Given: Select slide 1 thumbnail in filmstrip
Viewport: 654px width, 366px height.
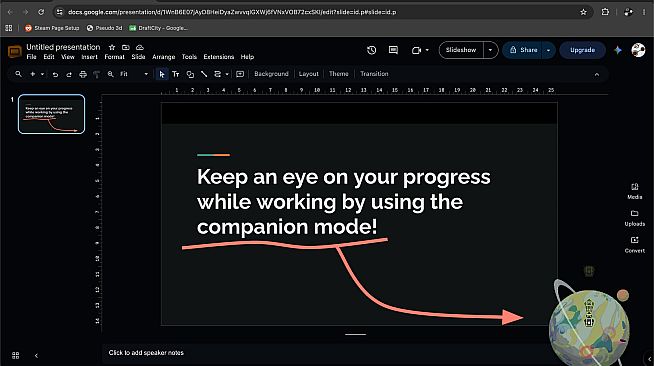Looking at the screenshot, I should (51, 114).
